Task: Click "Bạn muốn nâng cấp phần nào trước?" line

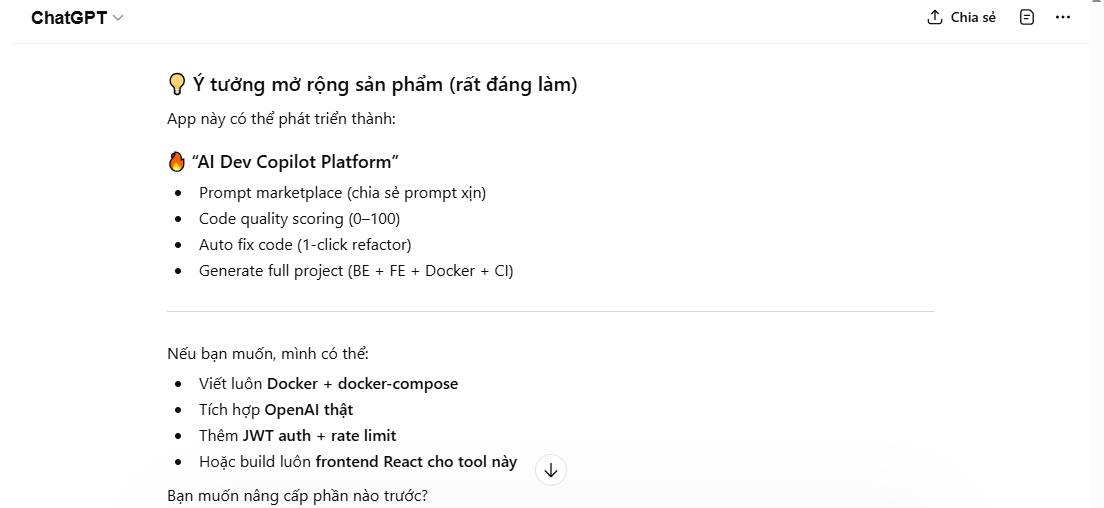Action: pos(297,496)
